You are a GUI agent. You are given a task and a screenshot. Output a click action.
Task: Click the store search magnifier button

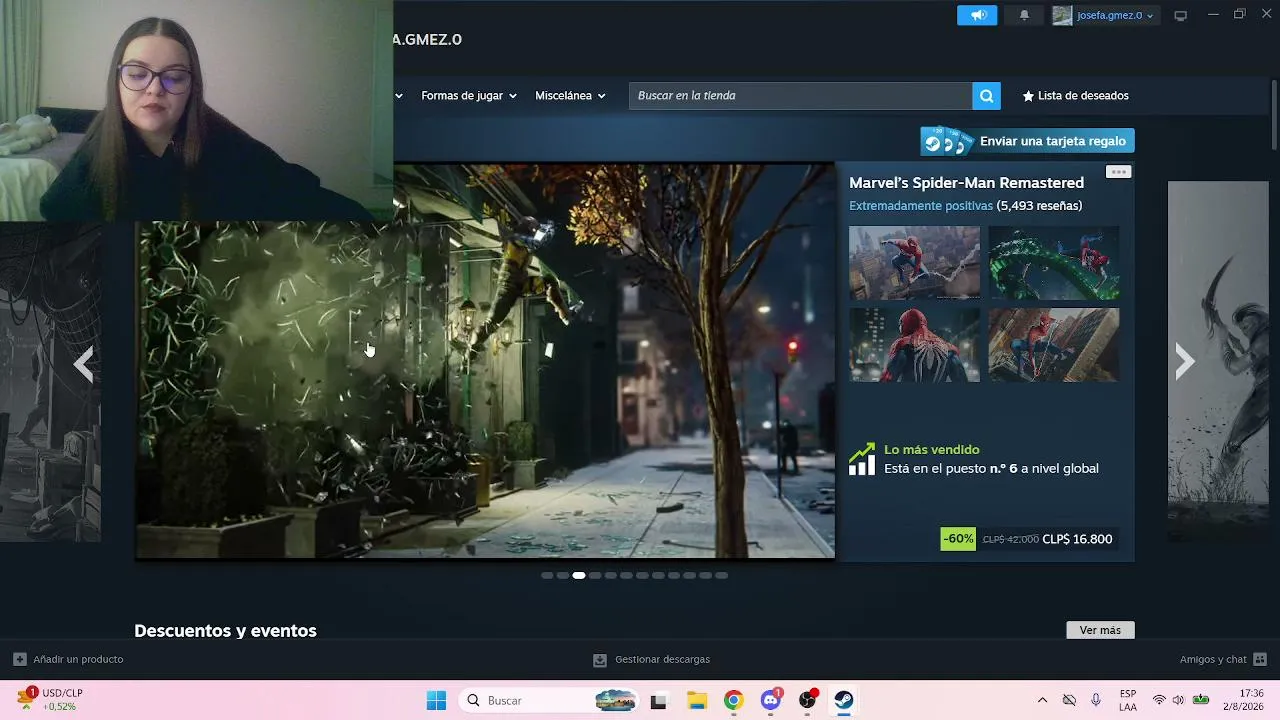(986, 96)
